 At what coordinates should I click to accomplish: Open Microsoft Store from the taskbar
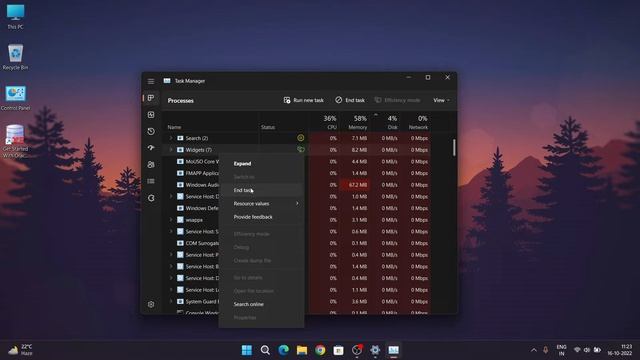click(338, 350)
